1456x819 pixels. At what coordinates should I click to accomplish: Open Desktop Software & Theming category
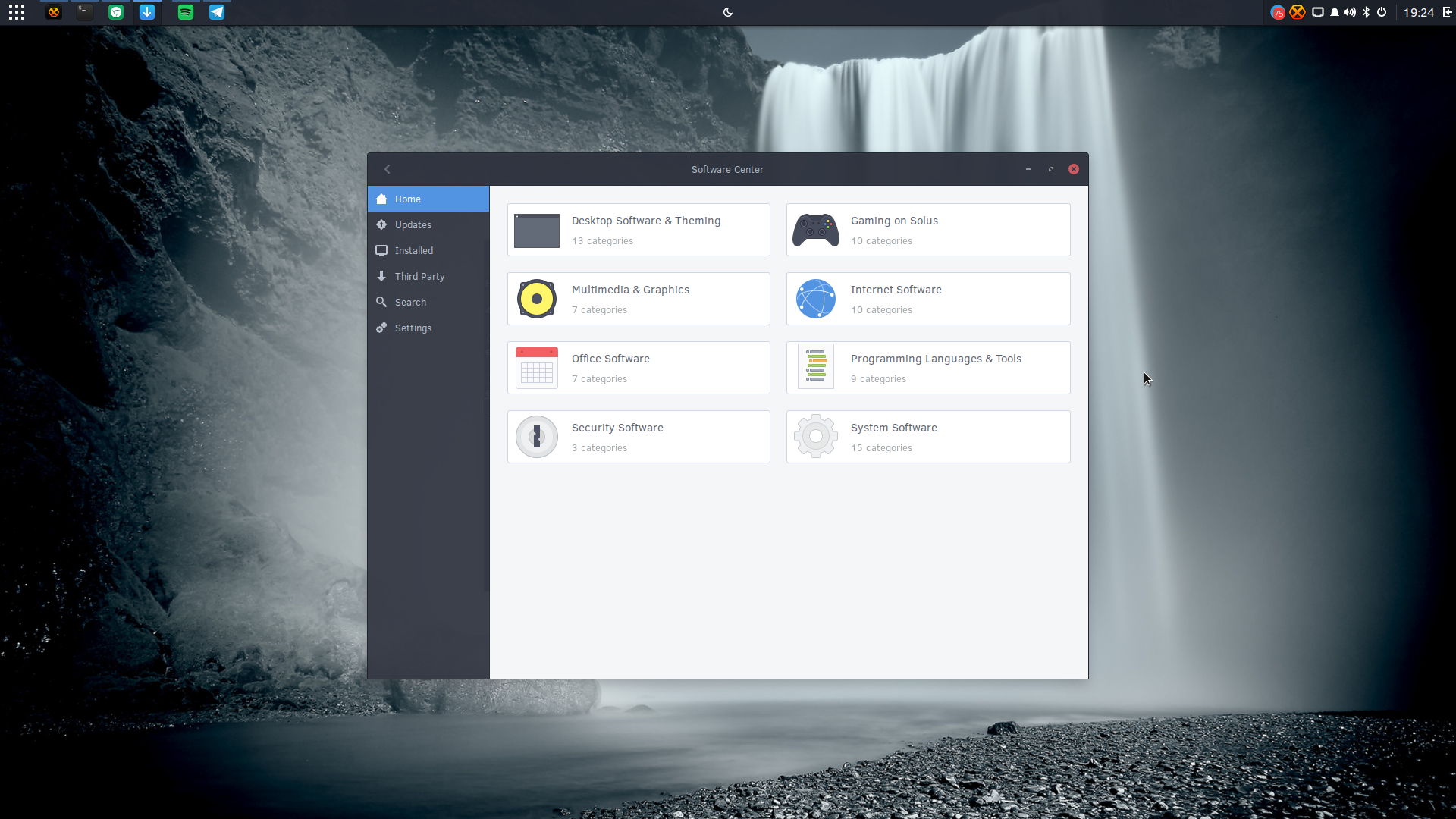tap(639, 230)
